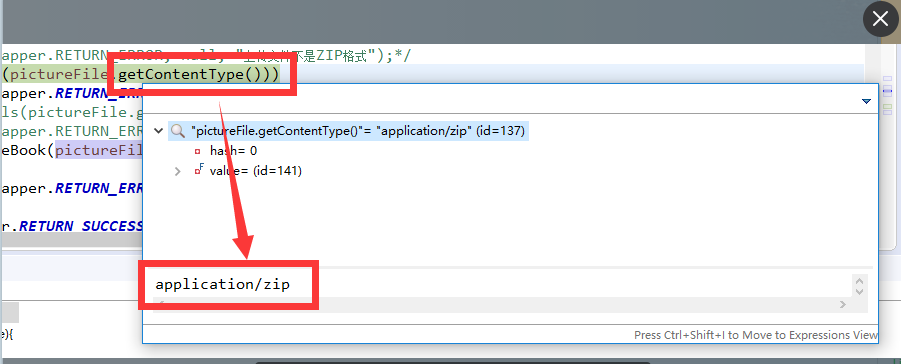This screenshot has height=364, width=901.
Task: Click the 'Press Ctrl+Shift+I to Move to Expressions View' status text
Action: point(756,335)
